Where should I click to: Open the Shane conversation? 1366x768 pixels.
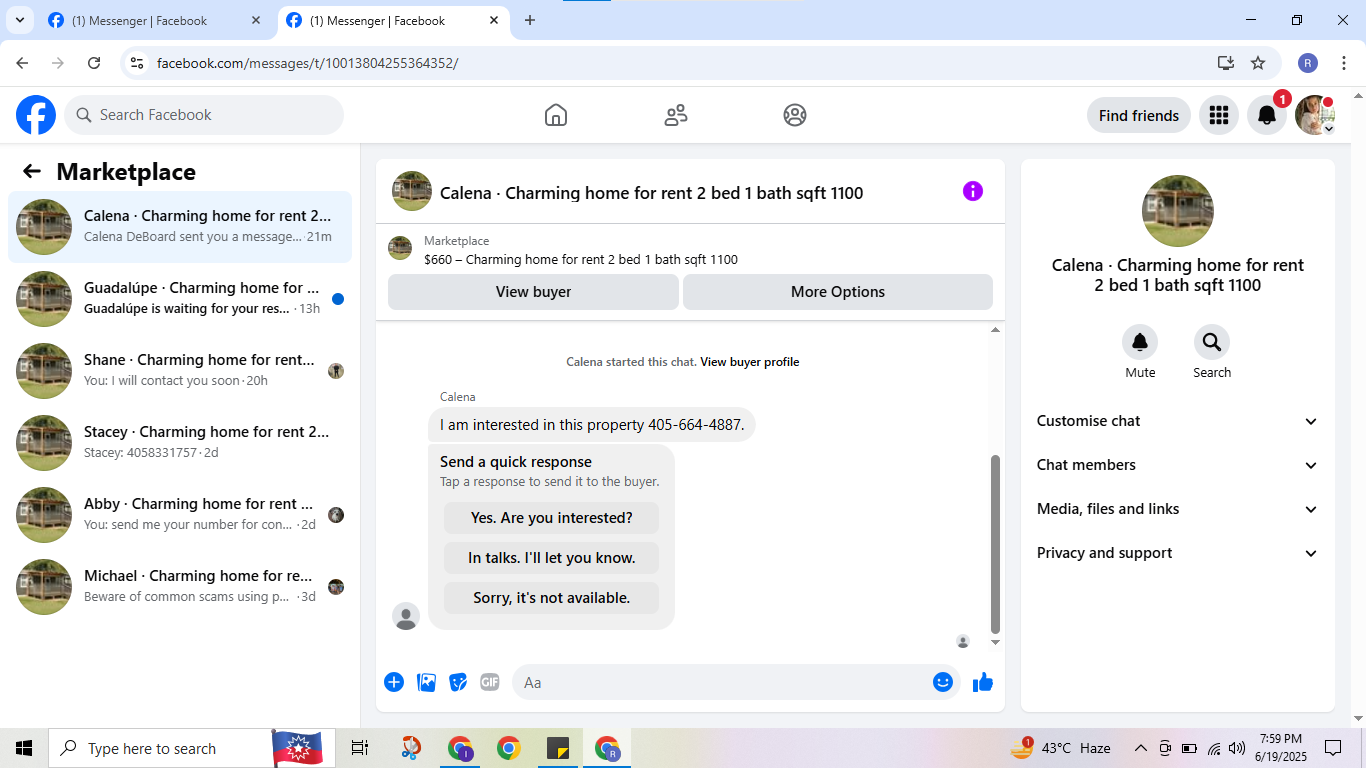(x=180, y=371)
